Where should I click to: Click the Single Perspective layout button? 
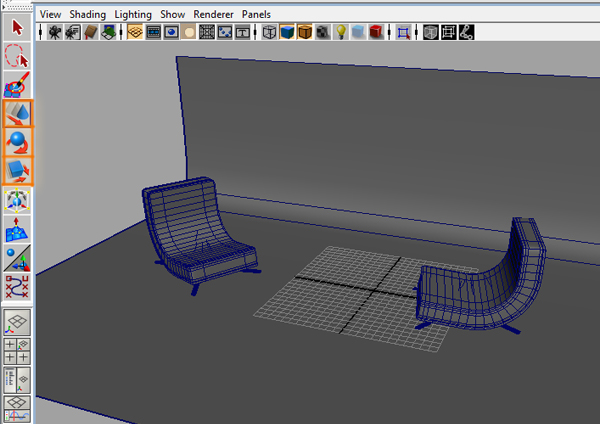tap(18, 322)
